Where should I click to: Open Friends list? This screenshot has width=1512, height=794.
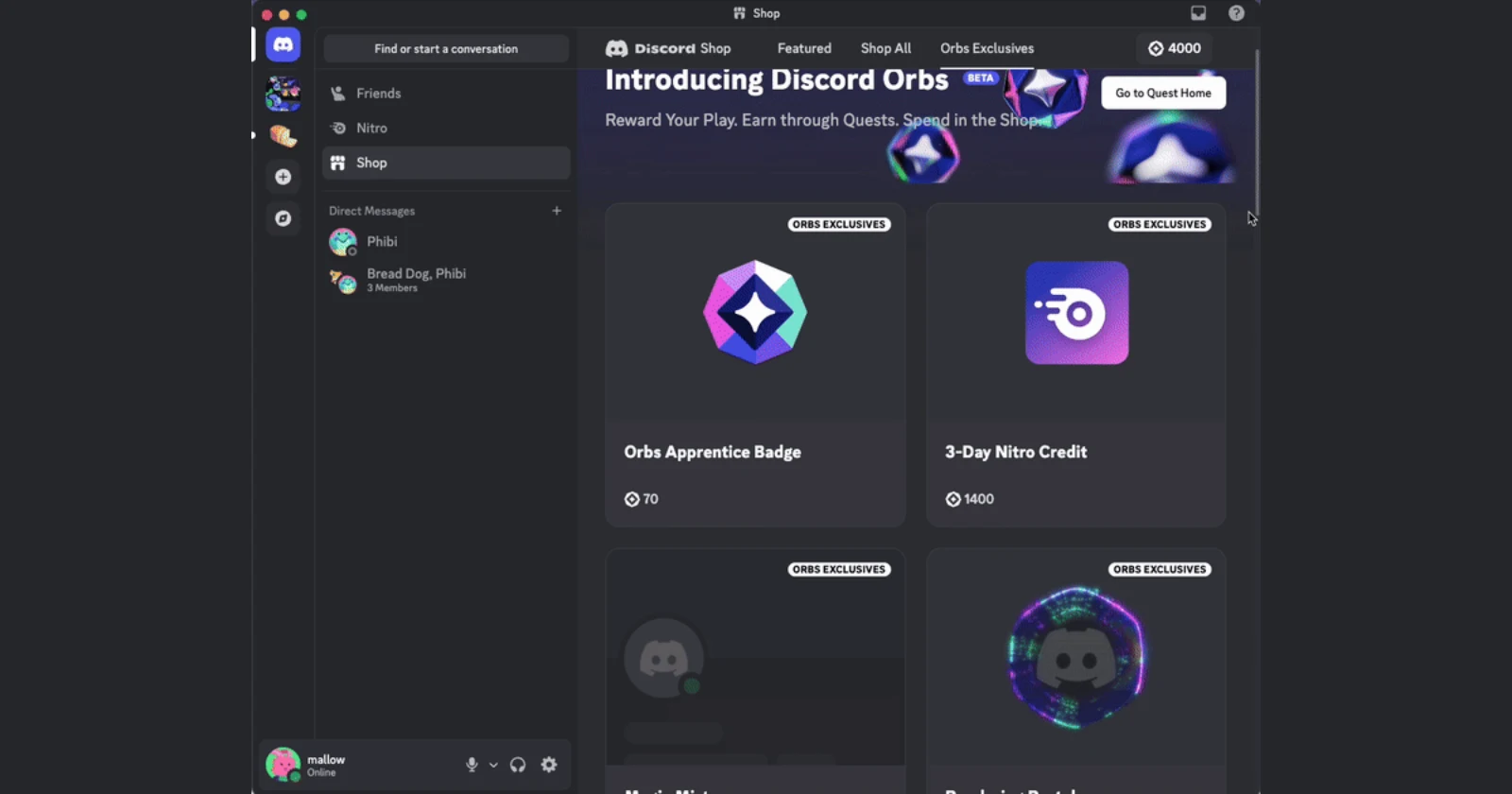(x=446, y=94)
